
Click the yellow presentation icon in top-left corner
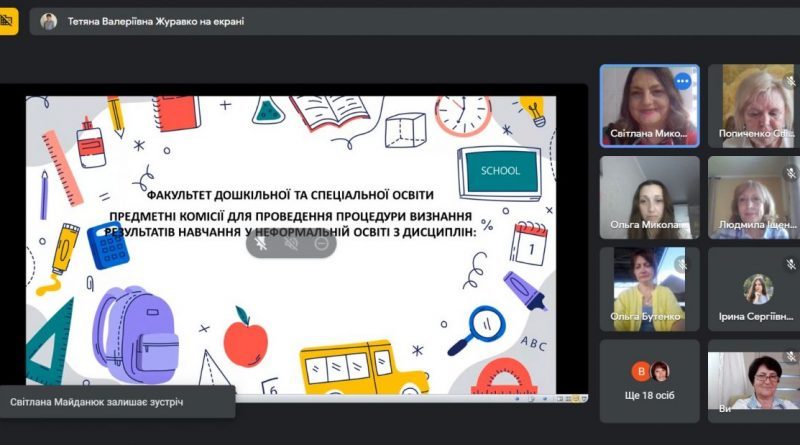8,21
